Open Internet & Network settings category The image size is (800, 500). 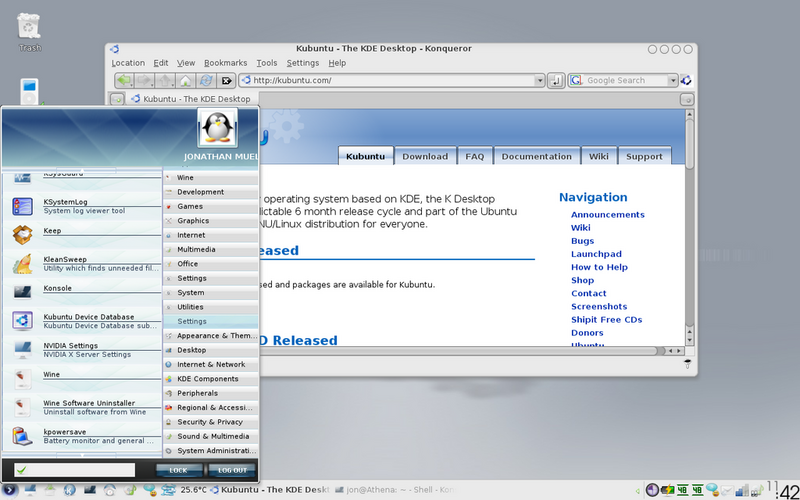[x=211, y=364]
